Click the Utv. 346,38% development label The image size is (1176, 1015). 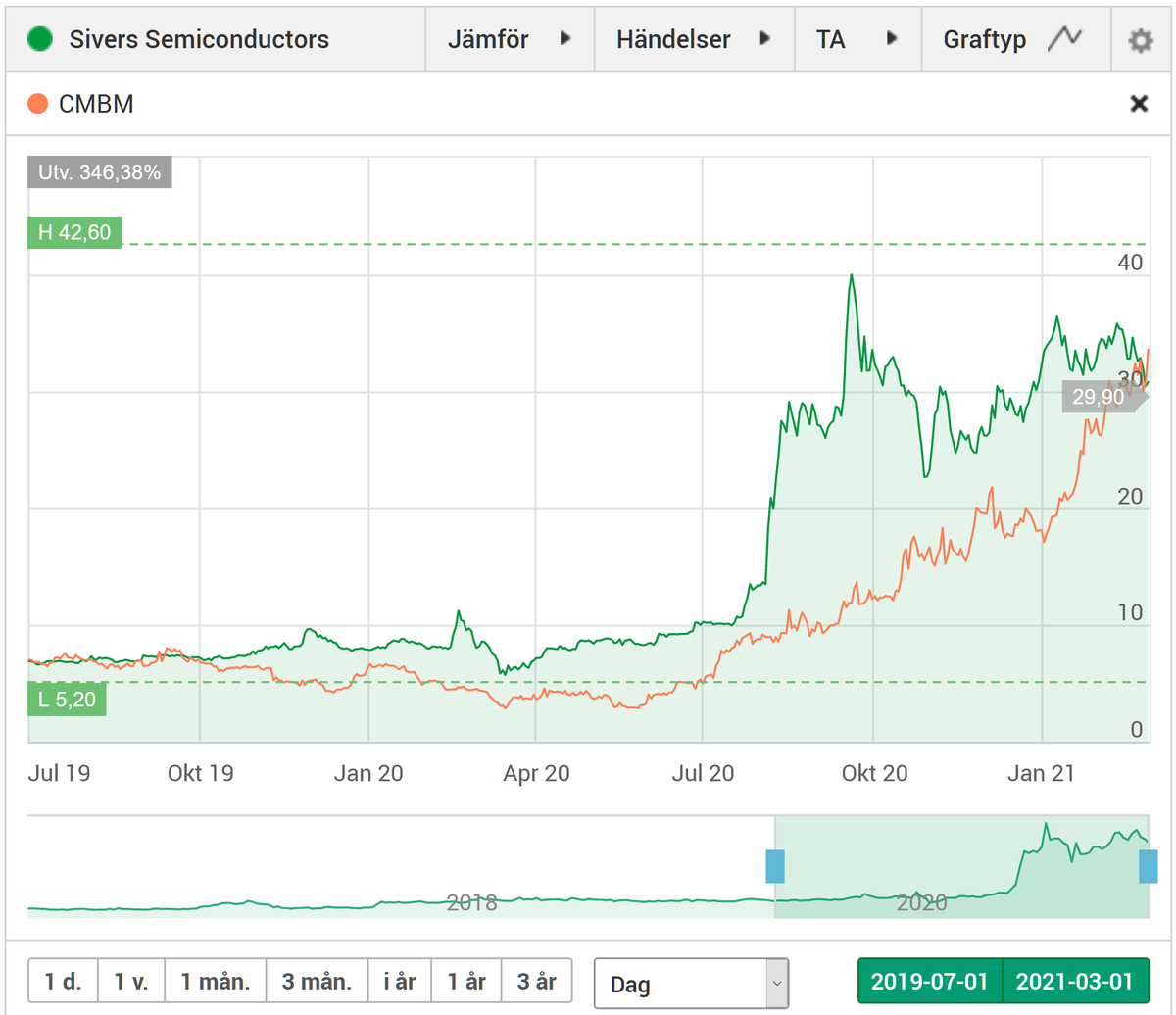point(100,171)
